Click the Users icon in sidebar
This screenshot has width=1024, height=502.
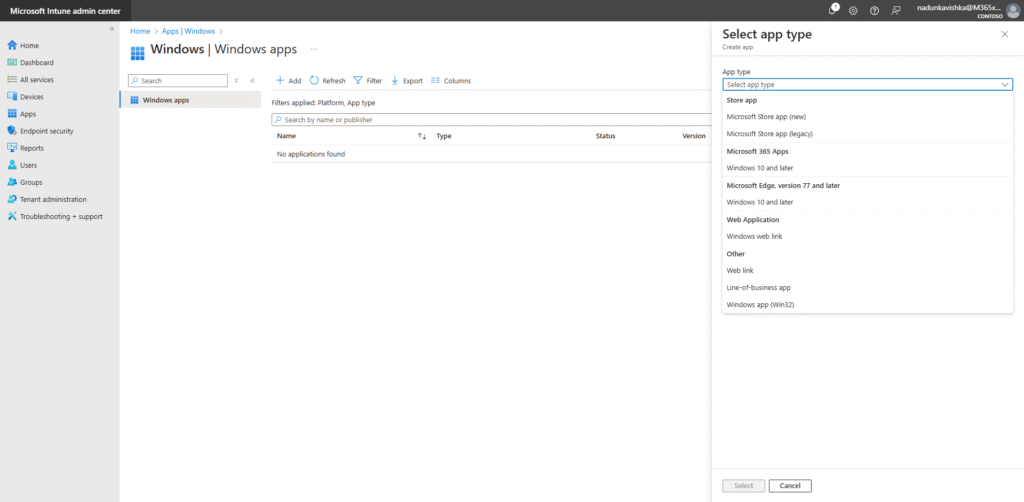click(x=12, y=165)
